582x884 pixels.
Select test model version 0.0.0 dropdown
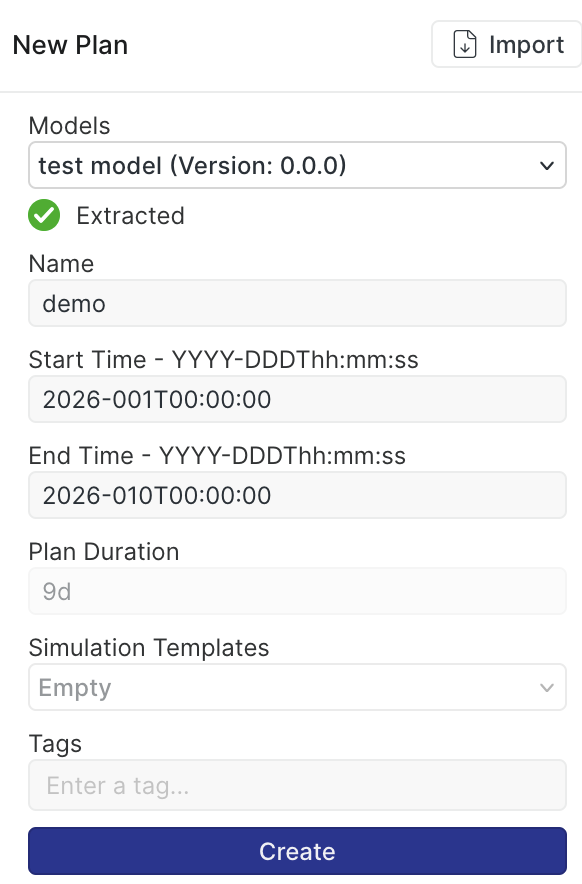point(297,165)
